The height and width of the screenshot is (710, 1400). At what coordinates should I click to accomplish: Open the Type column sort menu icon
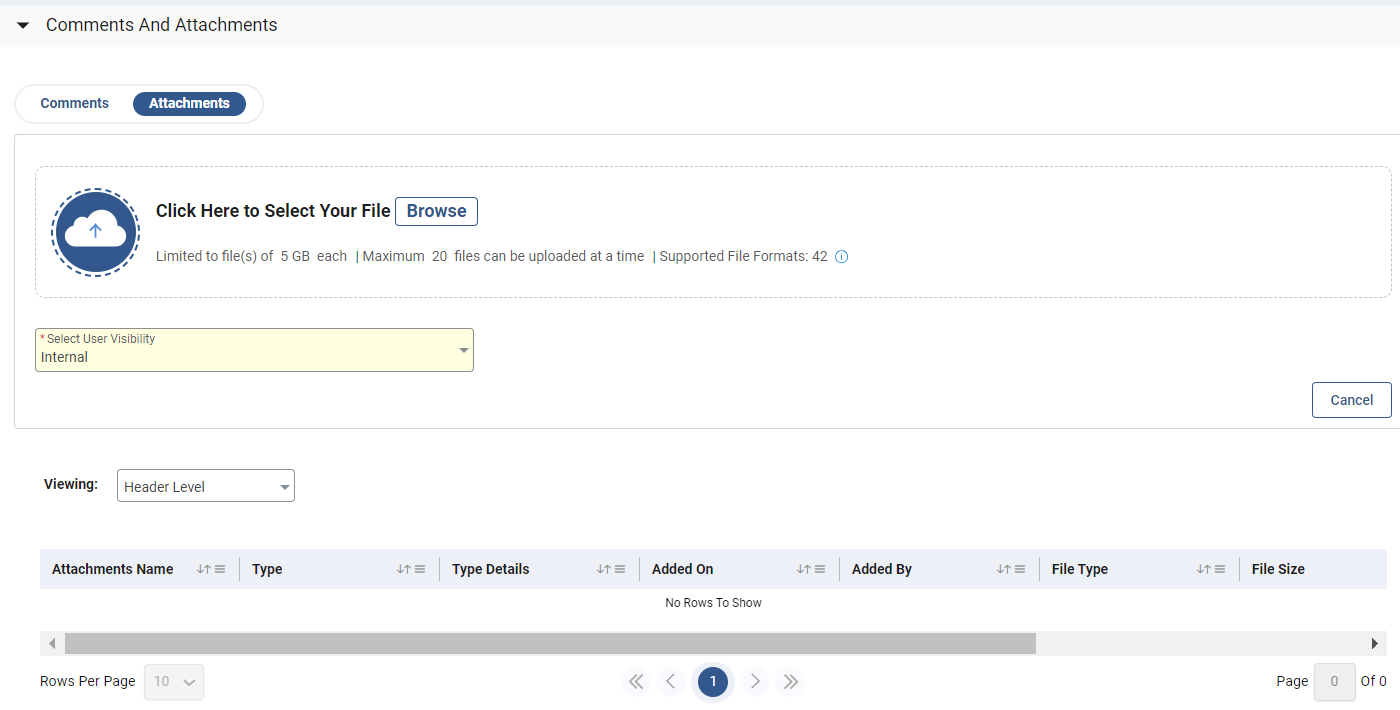coord(411,569)
